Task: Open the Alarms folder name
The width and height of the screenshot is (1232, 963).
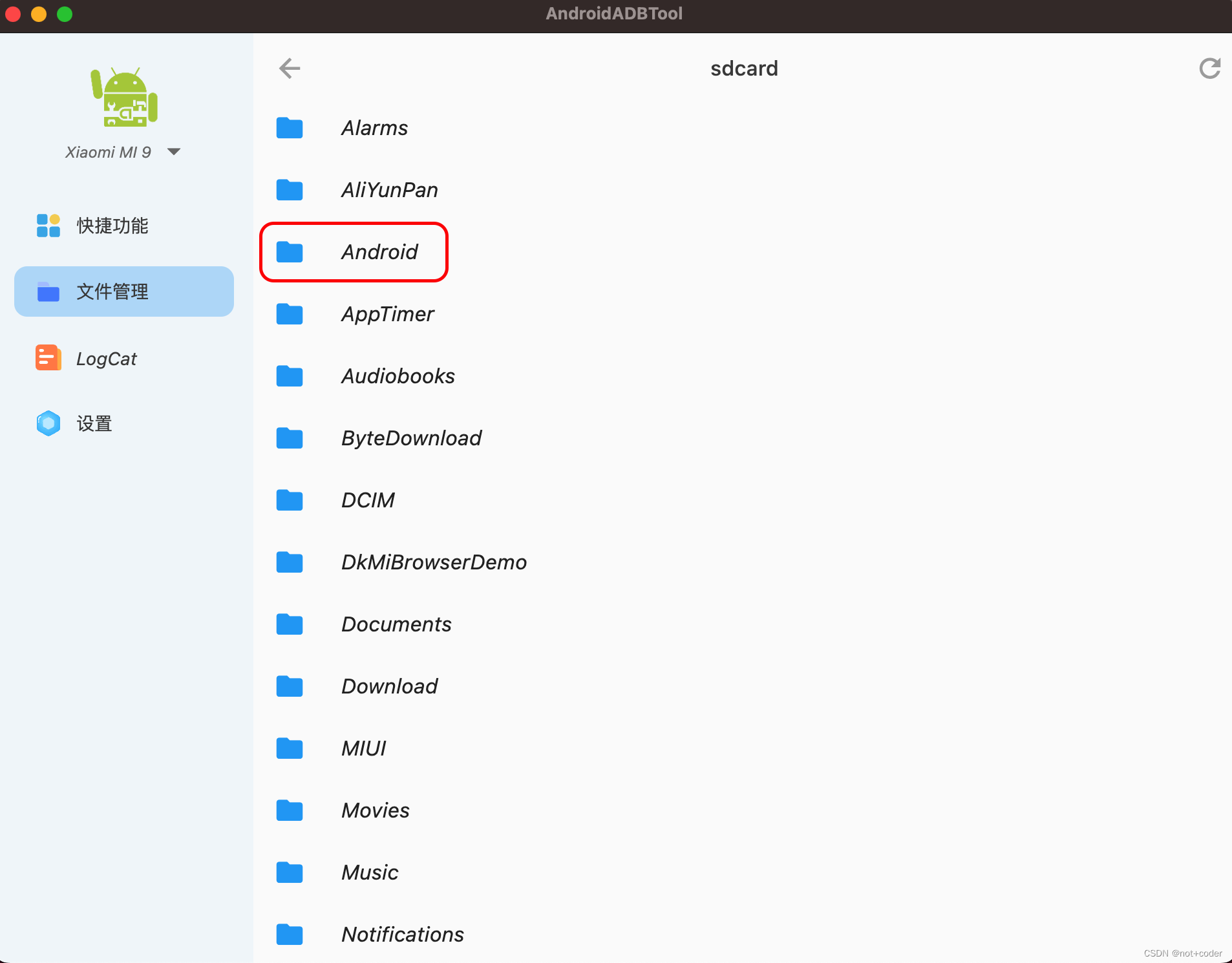Action: pyautogui.click(x=375, y=128)
